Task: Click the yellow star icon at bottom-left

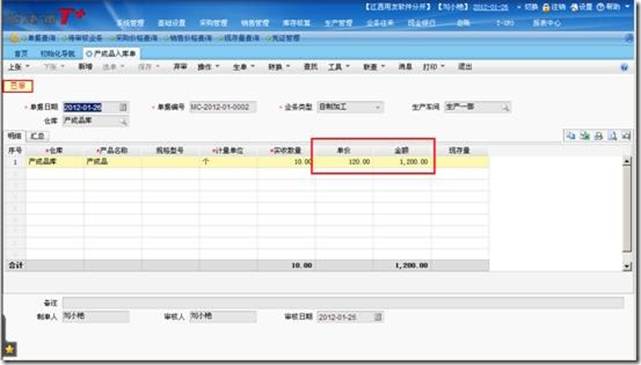Action: click(9, 349)
